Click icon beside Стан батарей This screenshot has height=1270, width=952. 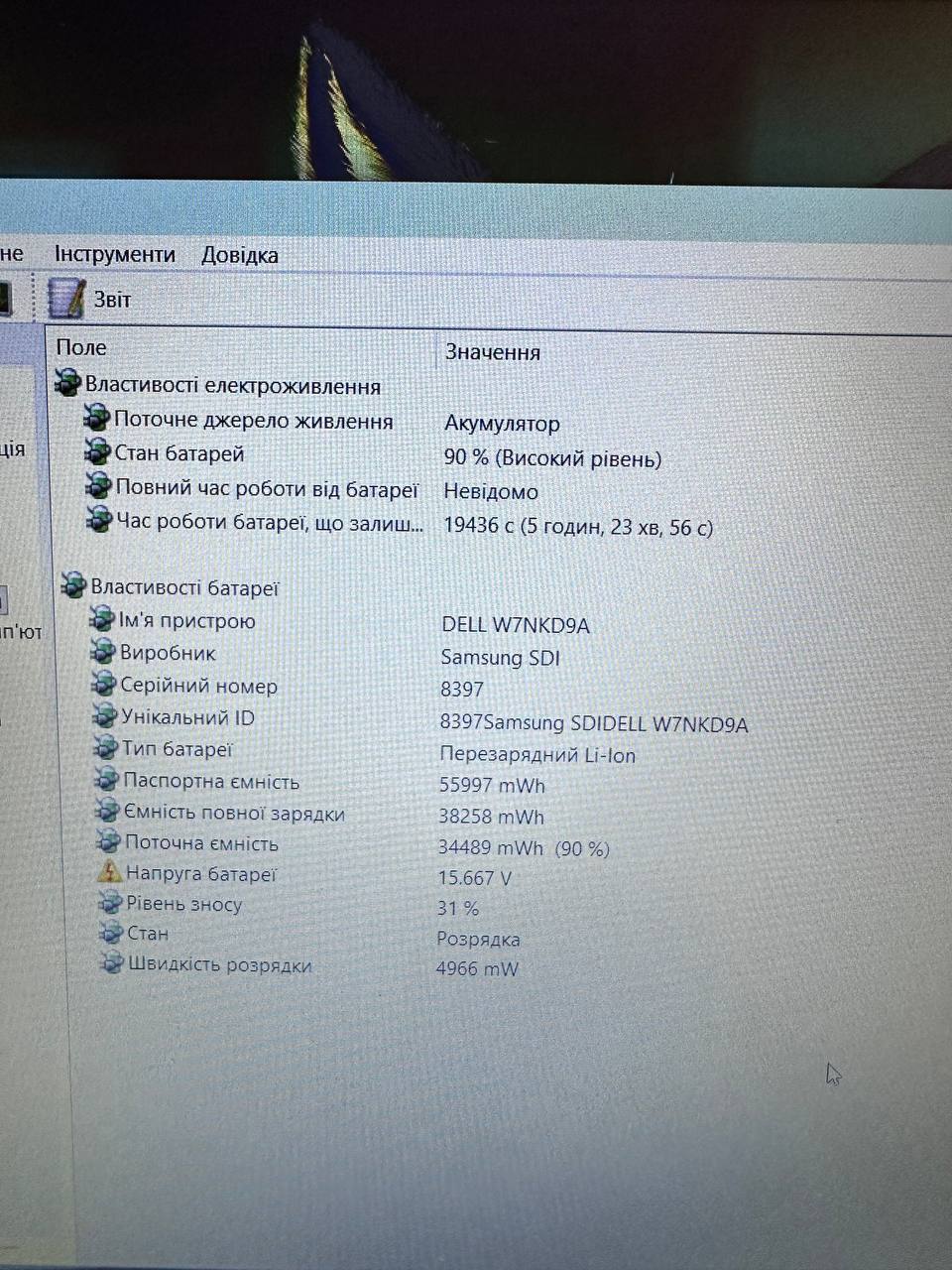click(x=97, y=452)
